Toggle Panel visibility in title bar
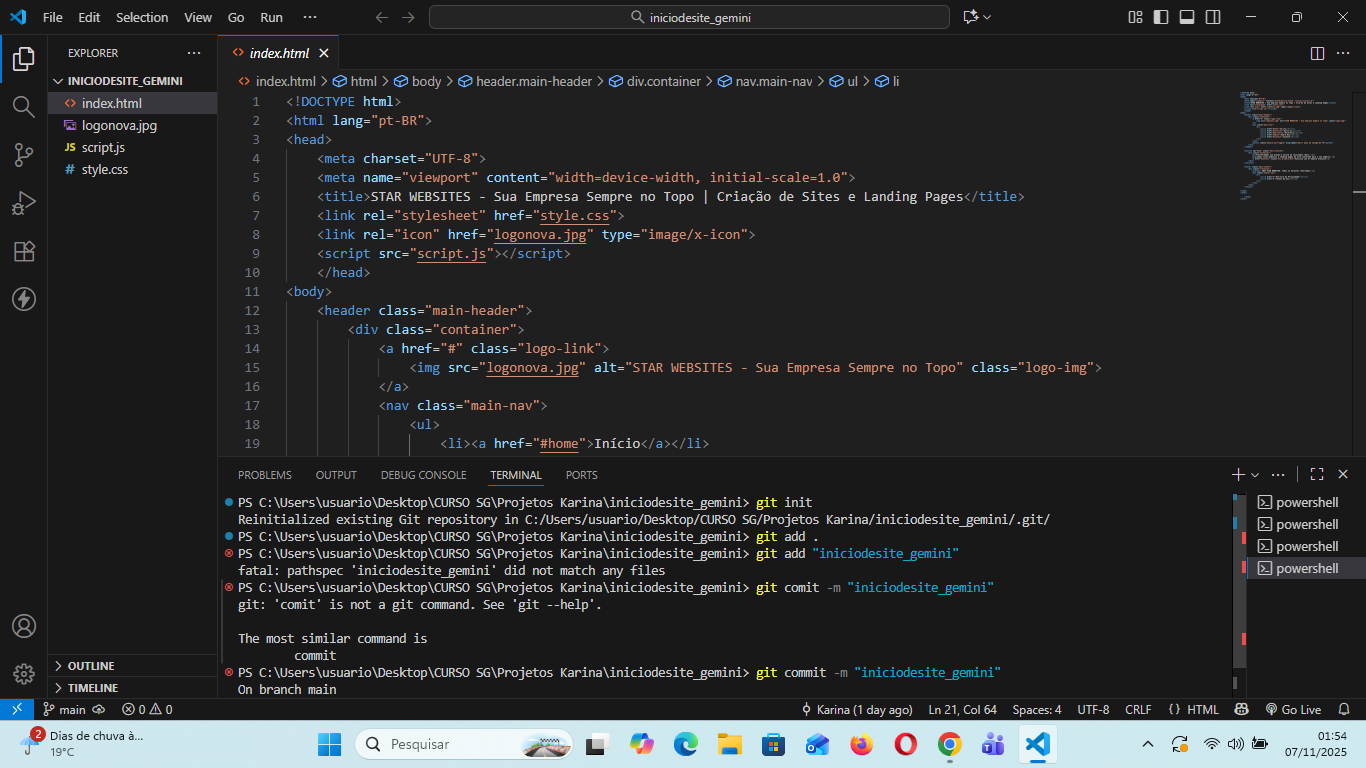Viewport: 1366px width, 768px height. [x=1187, y=17]
